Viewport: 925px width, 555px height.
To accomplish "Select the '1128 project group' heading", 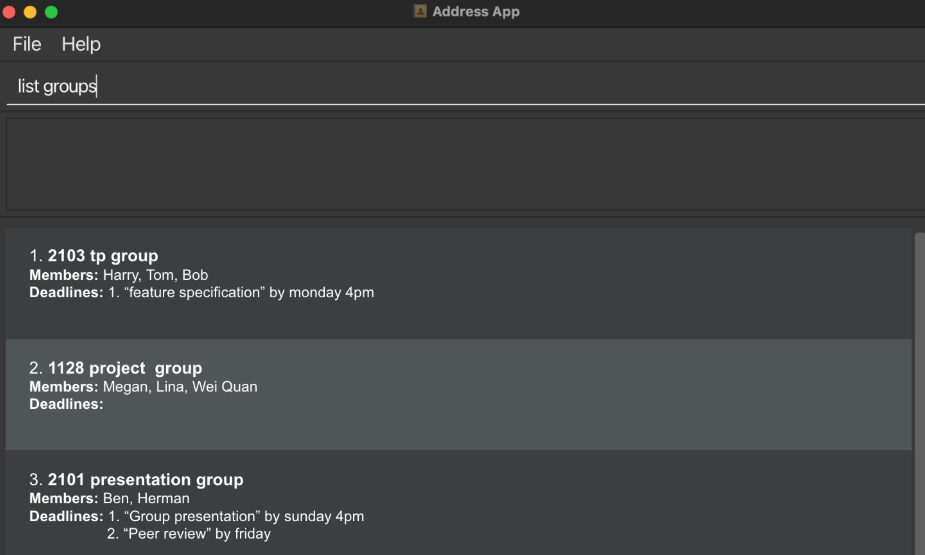I will pyautogui.click(x=124, y=368).
